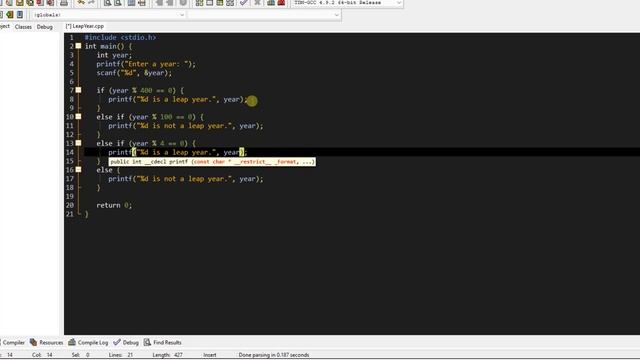This screenshot has width=640, height=360.
Task: Open the TDM-GCC compiler set dropdown
Action: tap(347, 3)
